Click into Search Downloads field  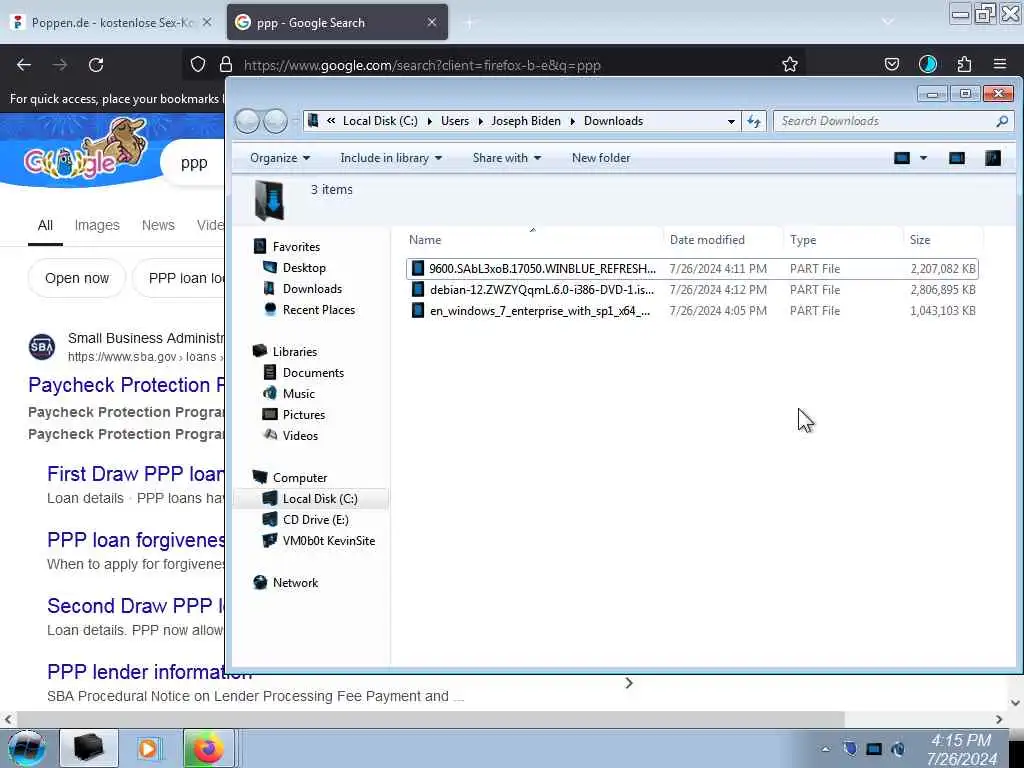pyautogui.click(x=885, y=121)
